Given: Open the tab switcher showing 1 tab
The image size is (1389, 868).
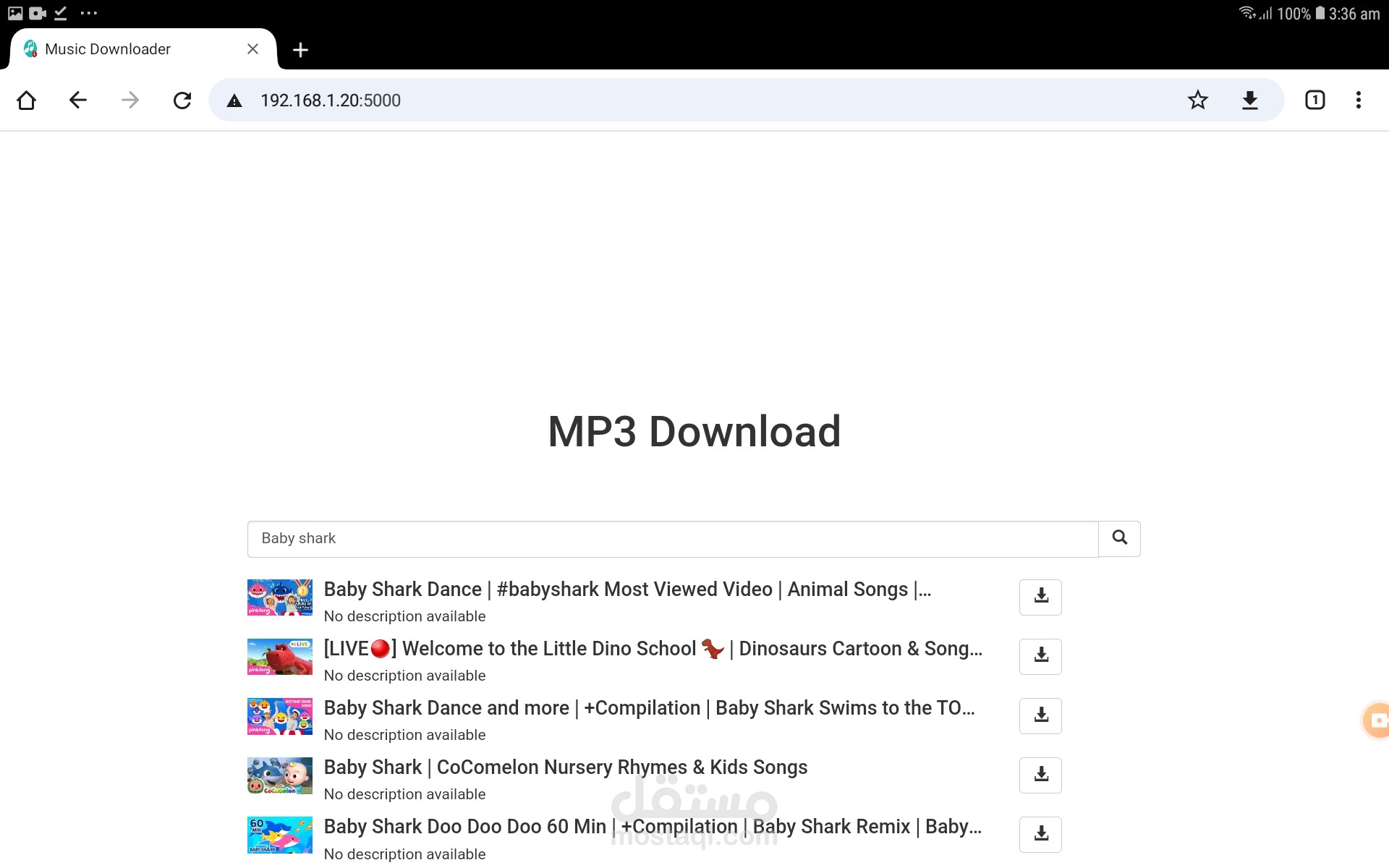Looking at the screenshot, I should [1314, 100].
